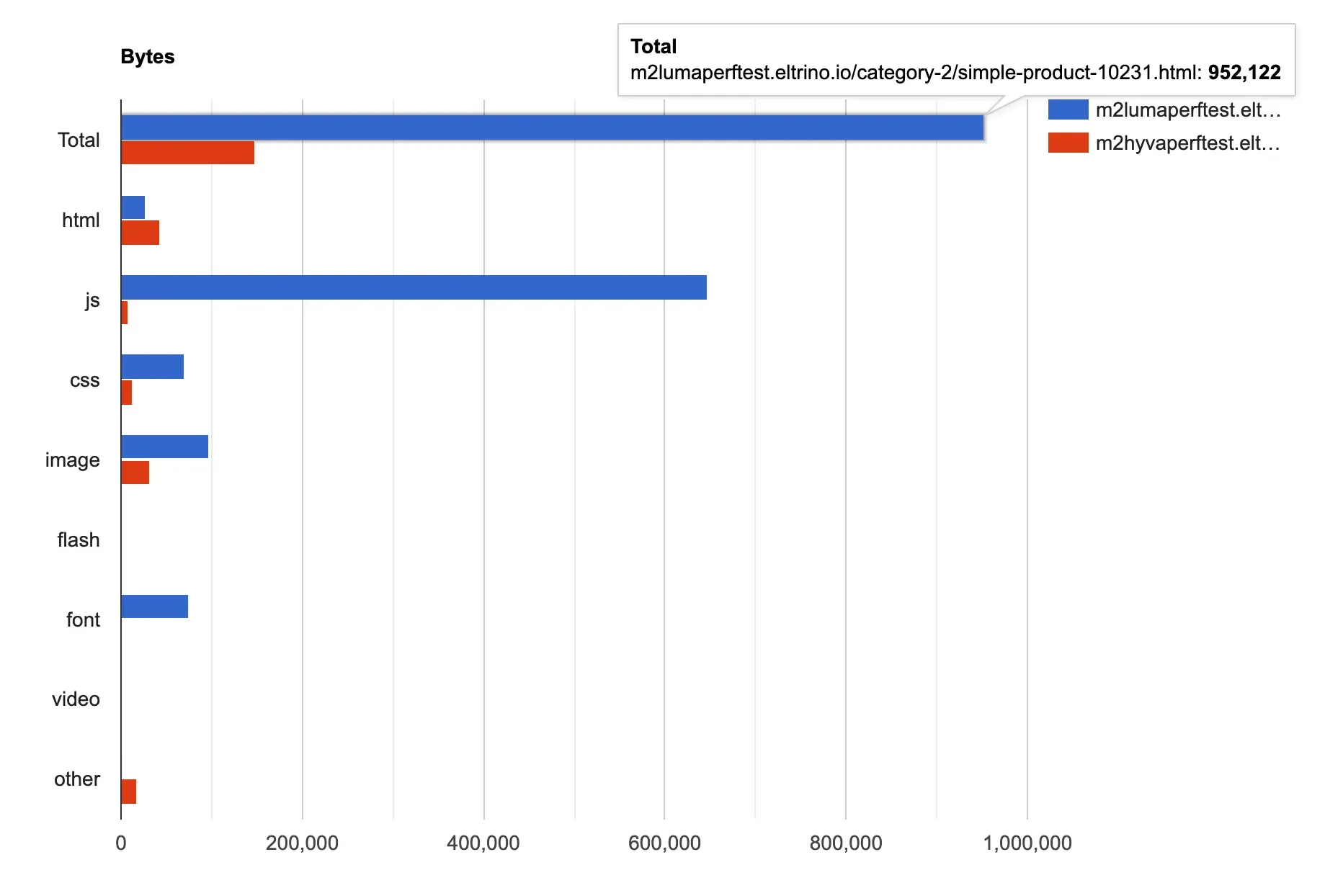Image resolution: width=1343 pixels, height=896 pixels.
Task: Click the blue font bar
Action: click(x=155, y=606)
